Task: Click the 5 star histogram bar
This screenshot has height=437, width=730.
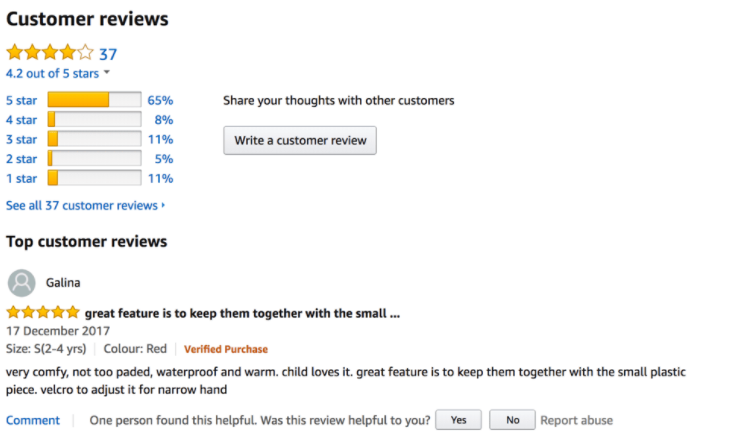Action: click(95, 100)
